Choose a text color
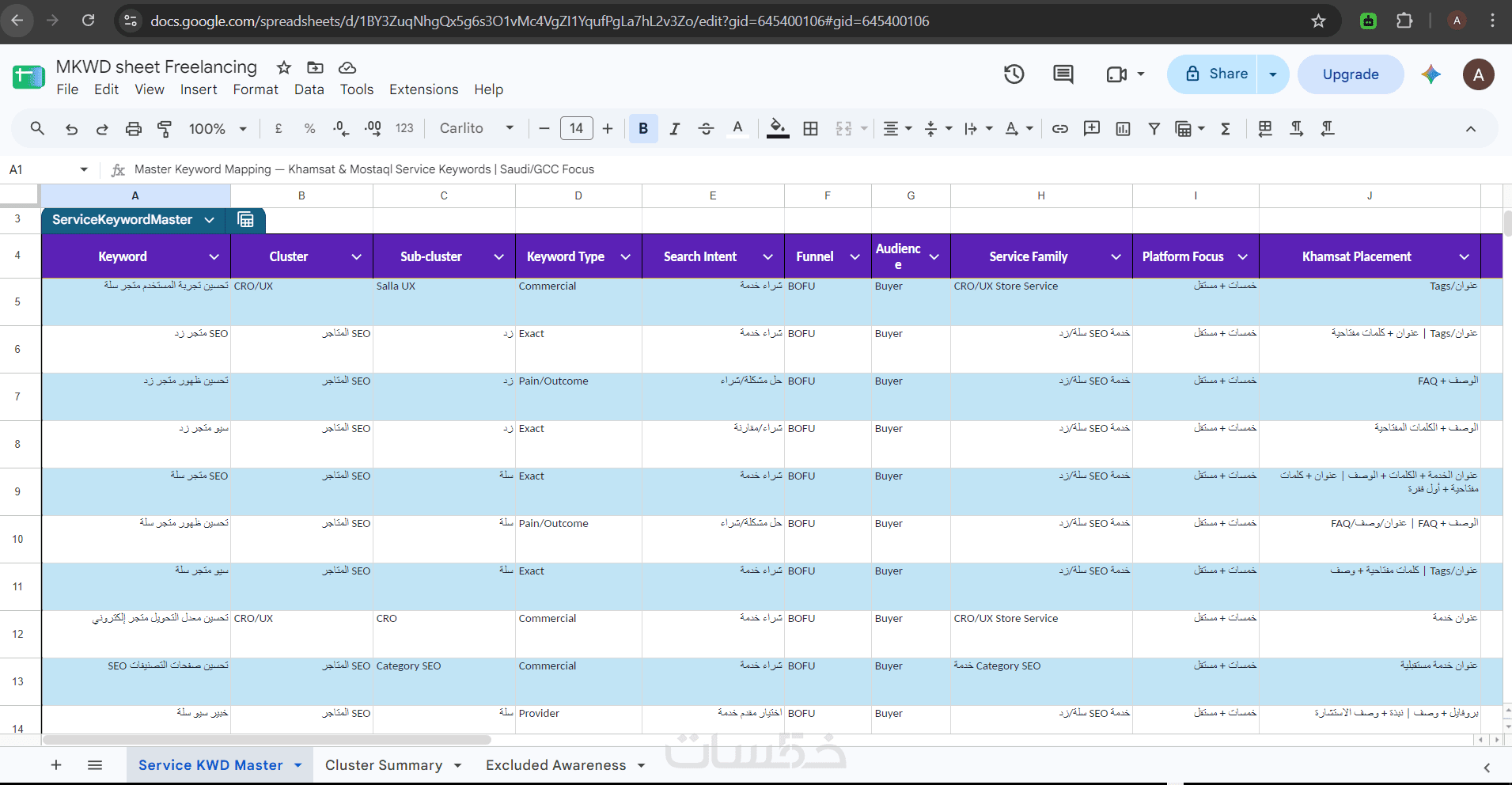This screenshot has height=785, width=1512. click(x=737, y=128)
